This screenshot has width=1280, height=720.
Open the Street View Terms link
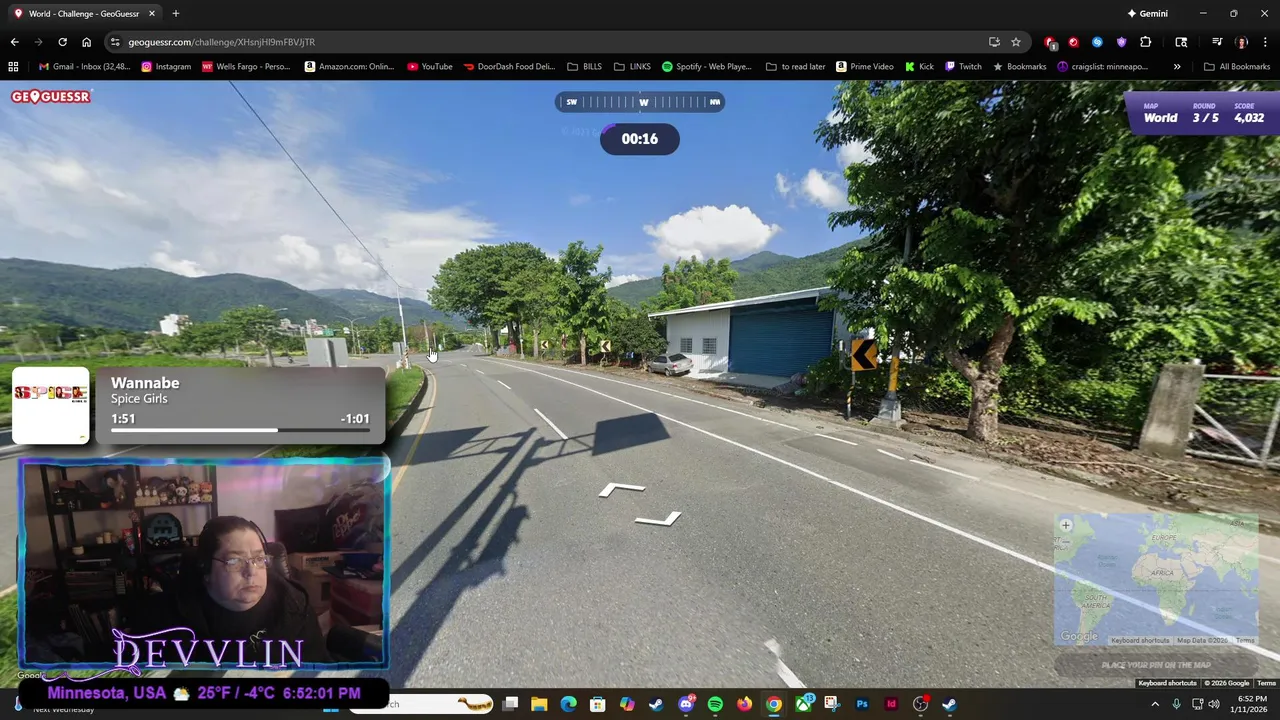(x=1266, y=683)
